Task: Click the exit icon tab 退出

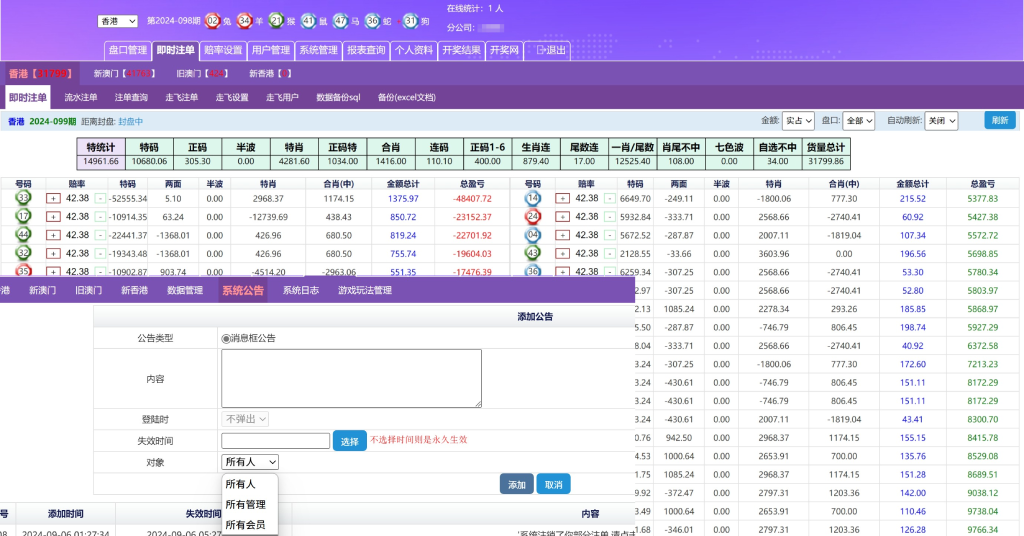Action: [550, 50]
